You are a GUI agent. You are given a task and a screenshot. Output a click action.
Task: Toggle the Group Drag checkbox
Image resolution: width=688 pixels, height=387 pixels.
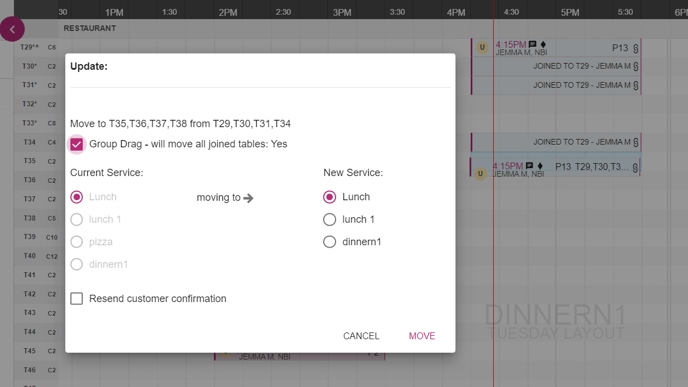76,144
